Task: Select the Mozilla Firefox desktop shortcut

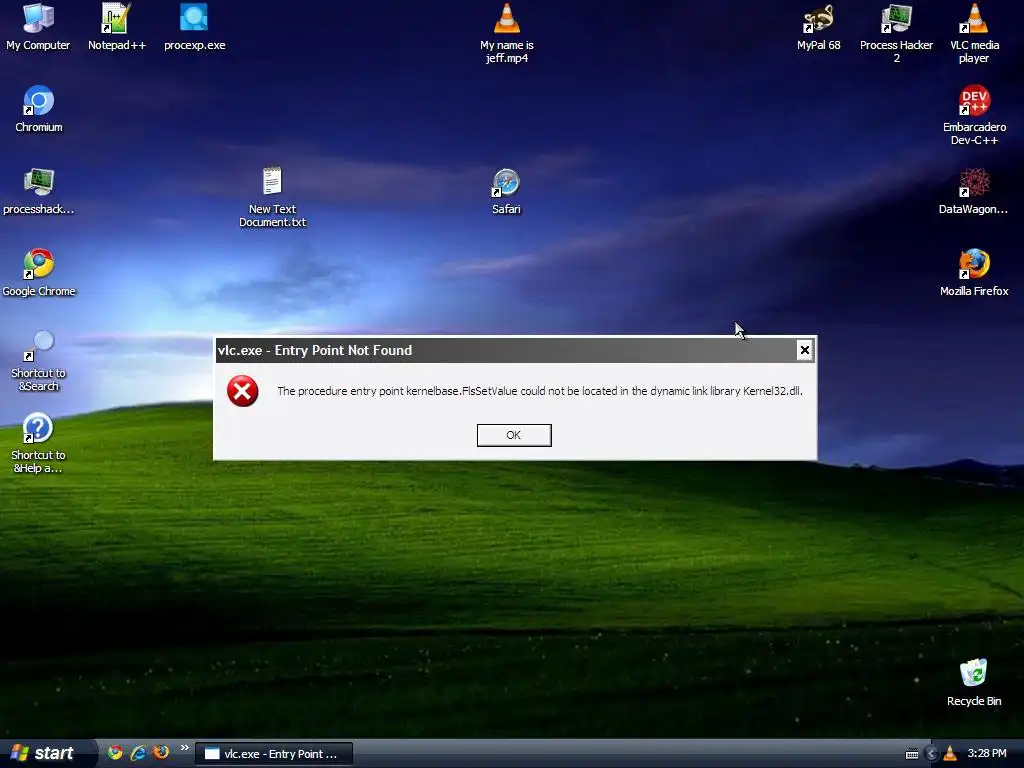Action: tap(974, 273)
